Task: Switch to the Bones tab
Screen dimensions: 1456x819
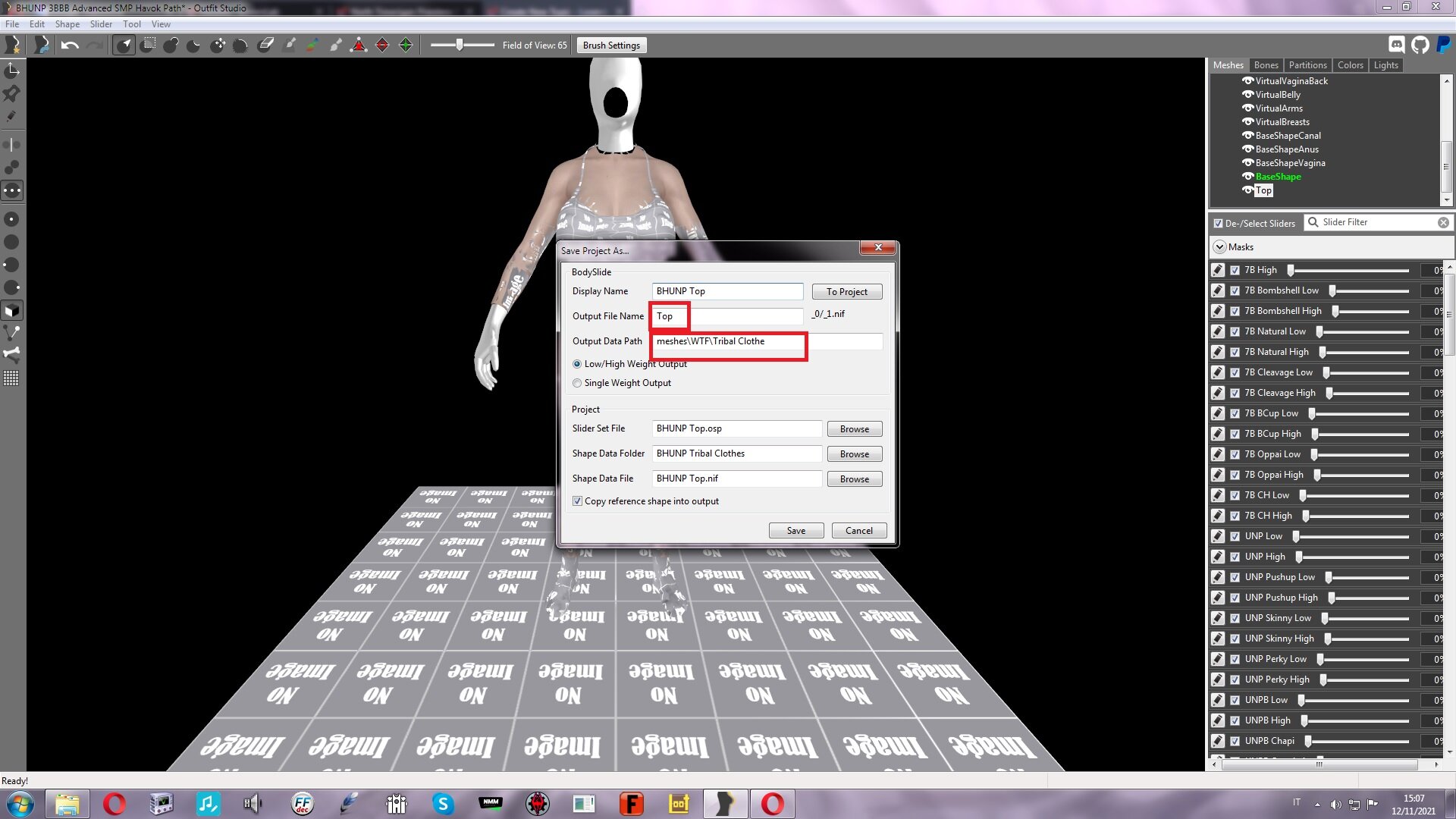Action: [x=1266, y=65]
